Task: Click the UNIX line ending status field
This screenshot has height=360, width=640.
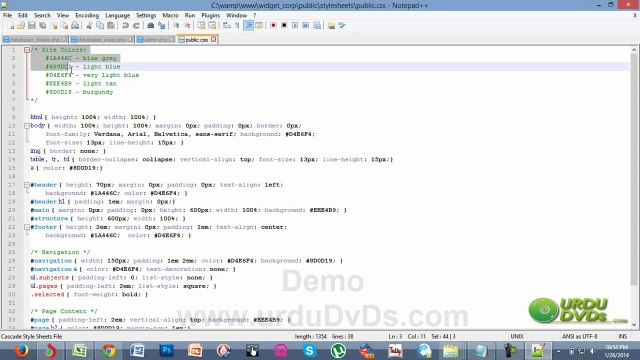Action: click(517, 337)
